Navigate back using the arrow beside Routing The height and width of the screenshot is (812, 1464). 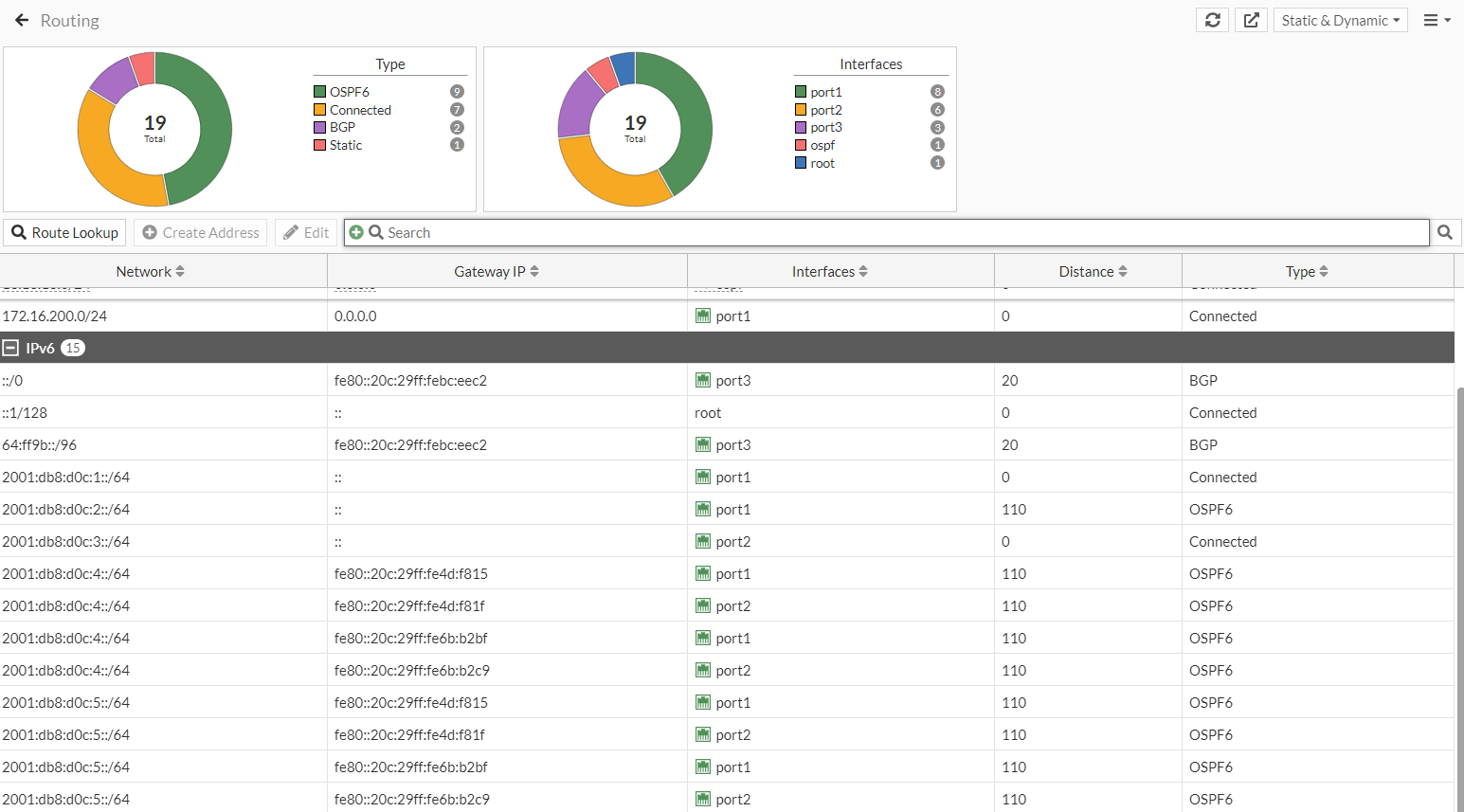coord(21,19)
